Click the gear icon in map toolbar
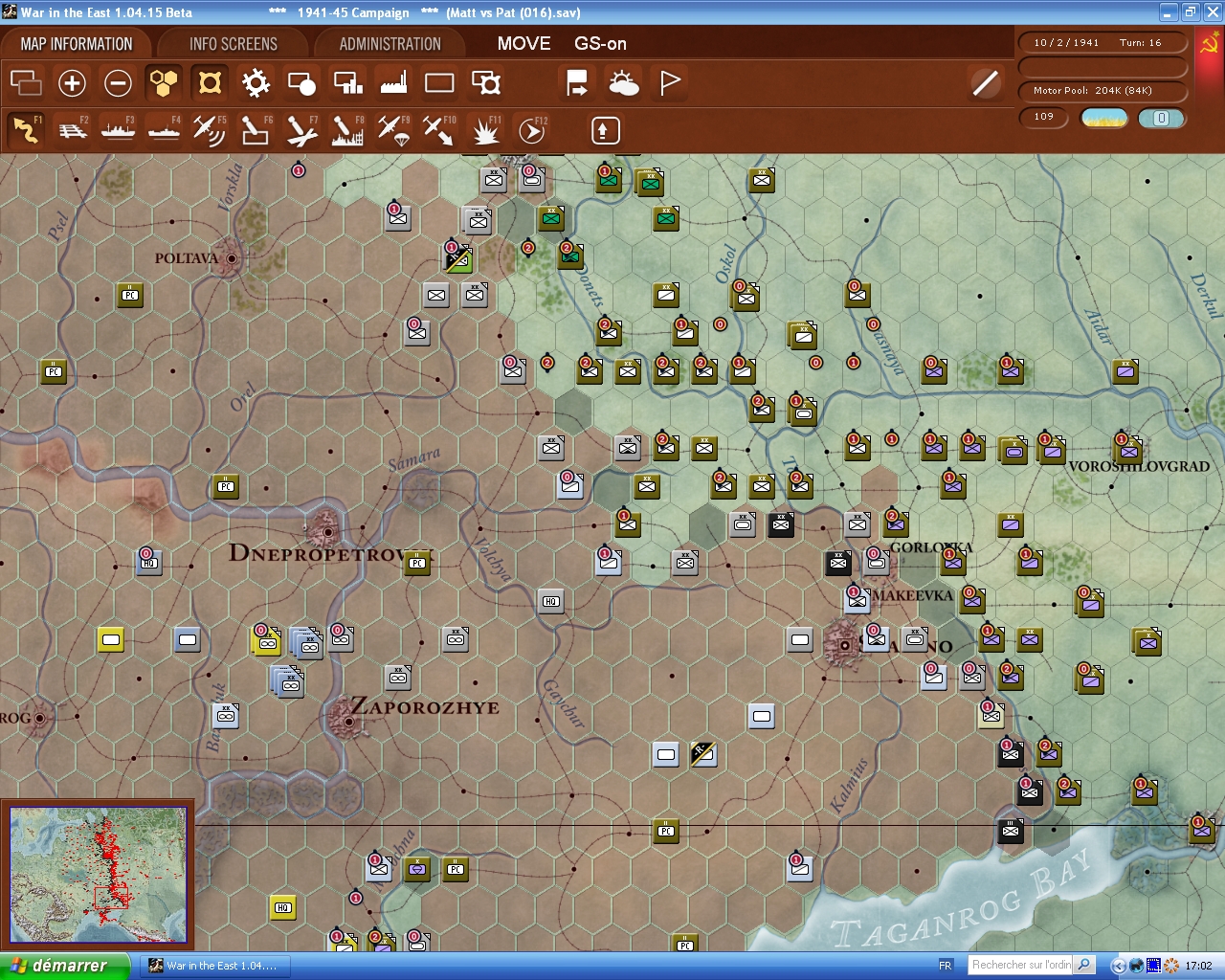Viewport: 1225px width, 980px height. click(x=256, y=83)
